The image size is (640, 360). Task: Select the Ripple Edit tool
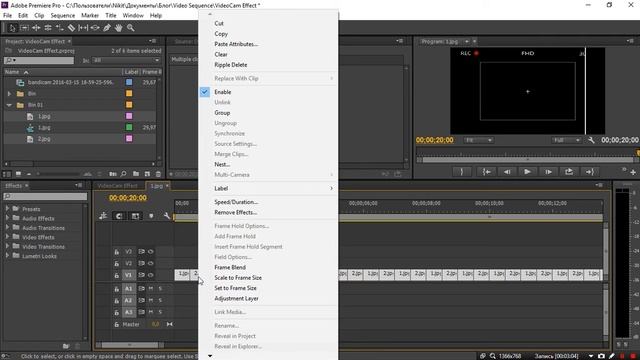(36, 28)
